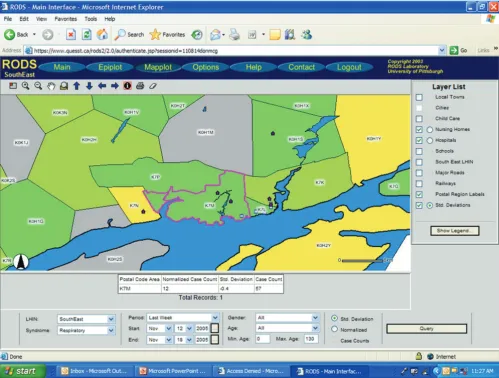Click the map print icon
Viewport: 499px width, 378px height.
tap(140, 86)
